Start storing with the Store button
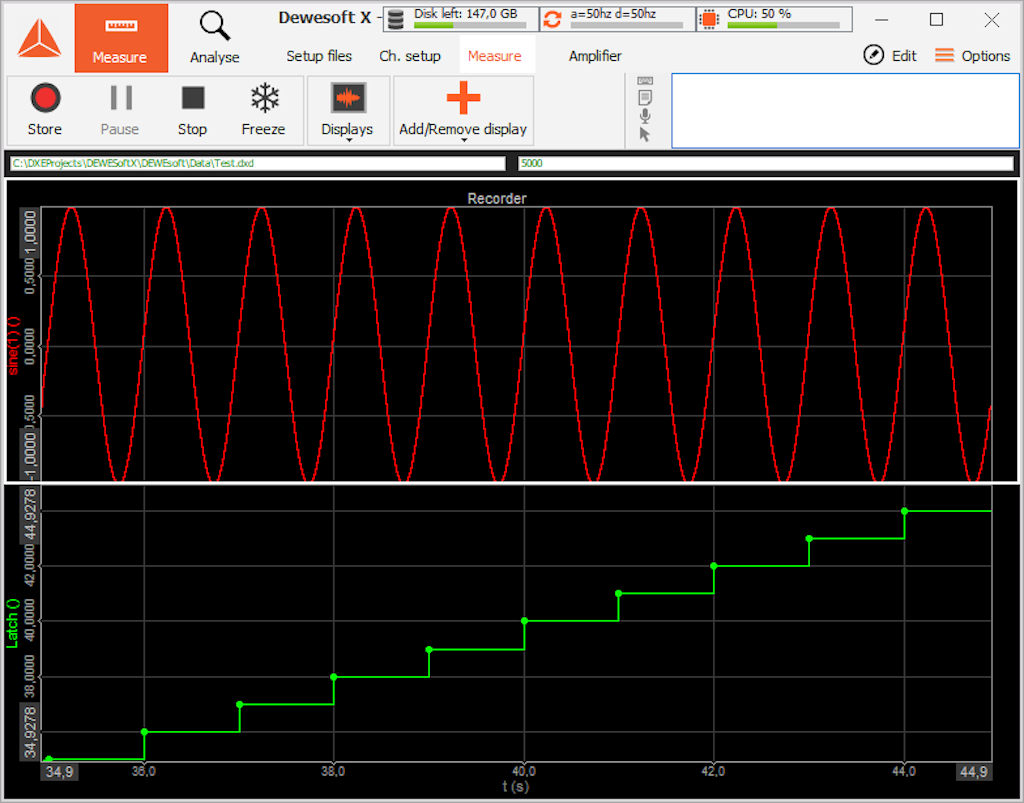 pyautogui.click(x=45, y=110)
